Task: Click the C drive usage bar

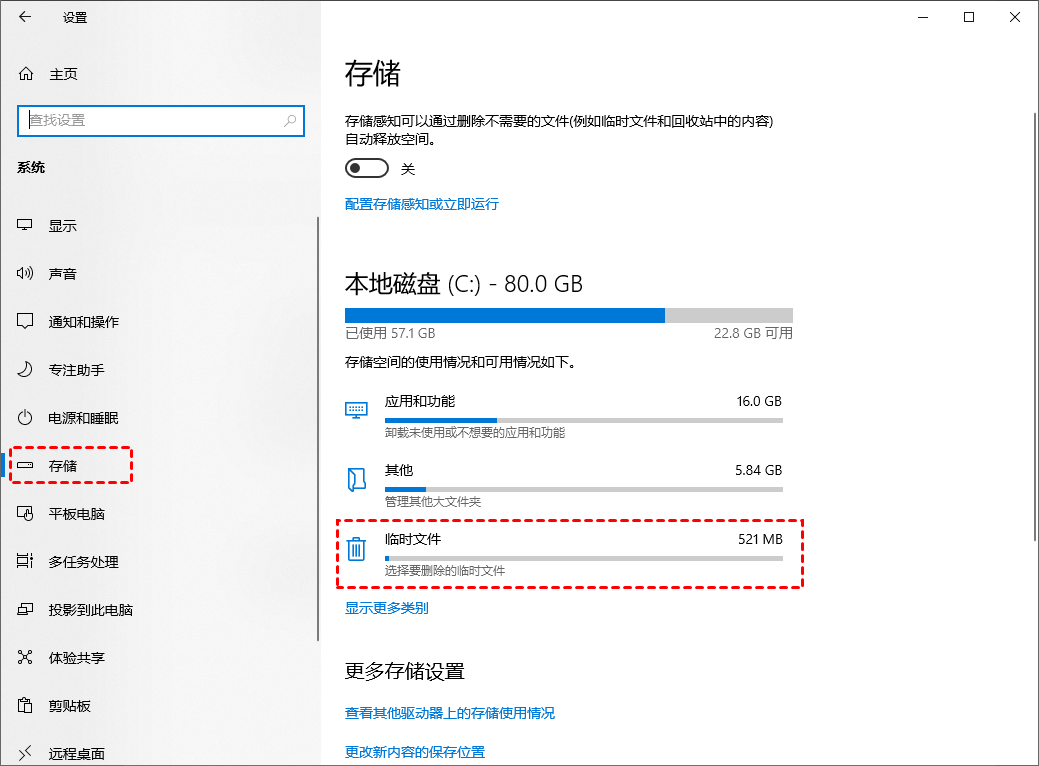Action: (x=568, y=315)
